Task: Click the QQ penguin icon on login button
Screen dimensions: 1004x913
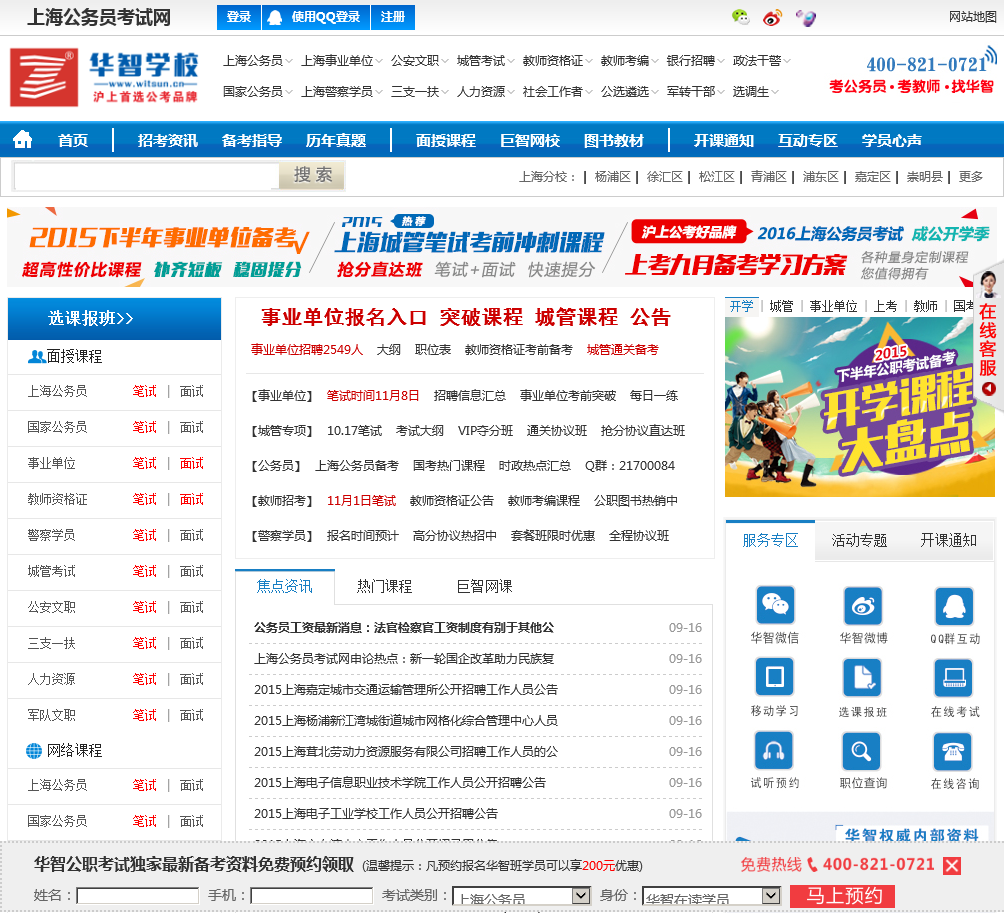Action: pos(275,17)
